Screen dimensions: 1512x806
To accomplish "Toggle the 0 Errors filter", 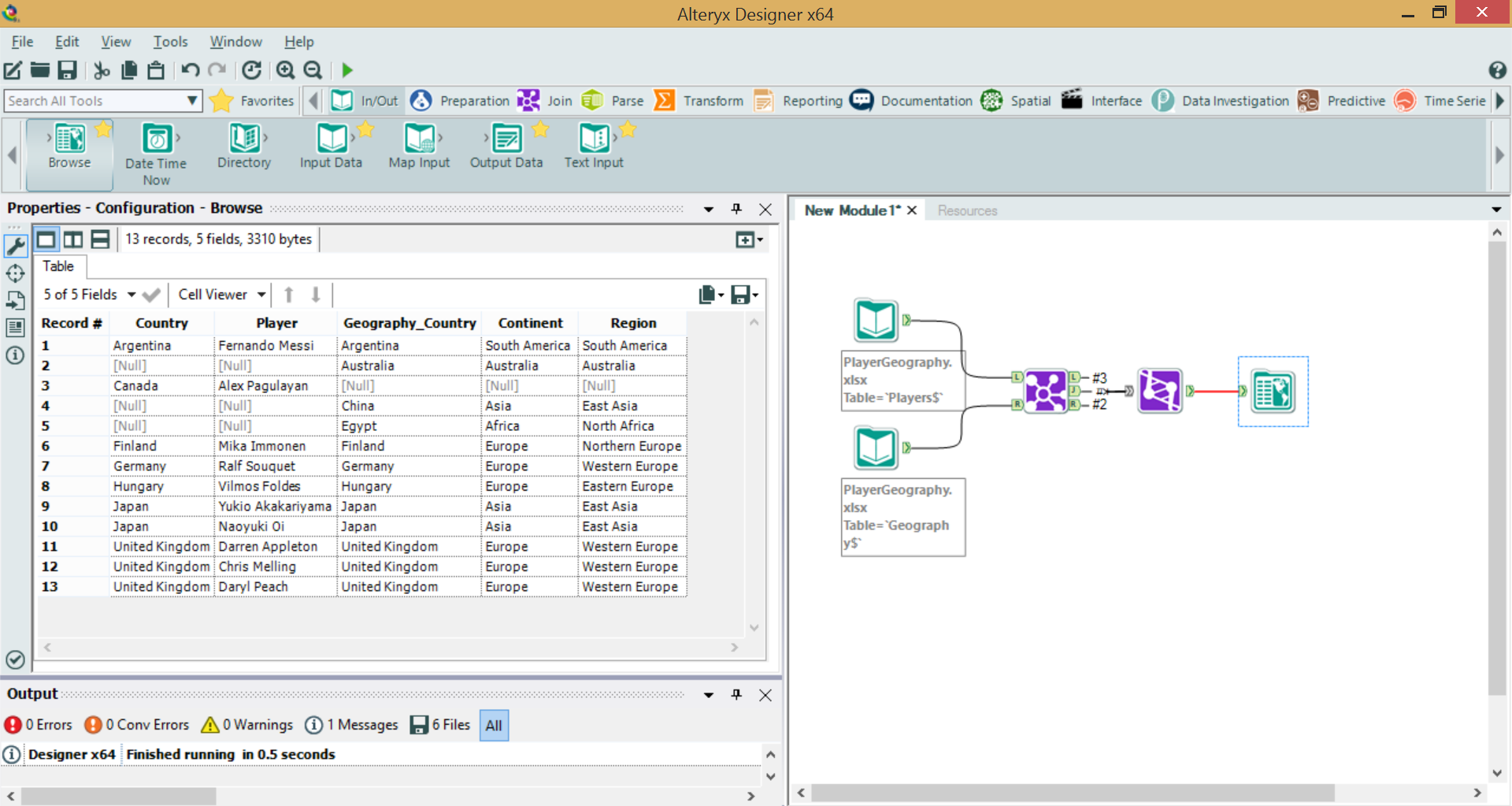I will (x=38, y=725).
